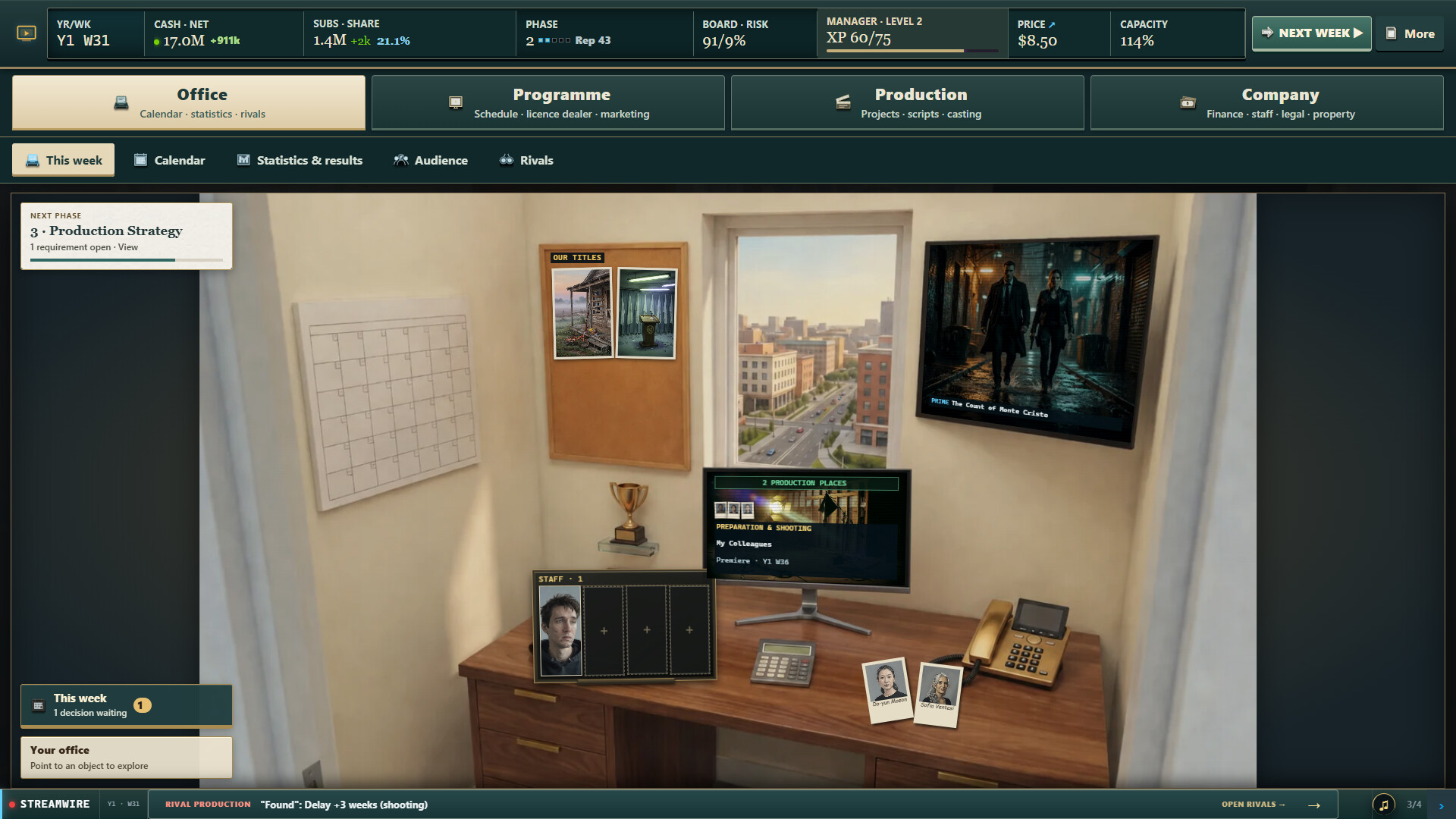Click the Manager XP progress bar

(x=912, y=51)
